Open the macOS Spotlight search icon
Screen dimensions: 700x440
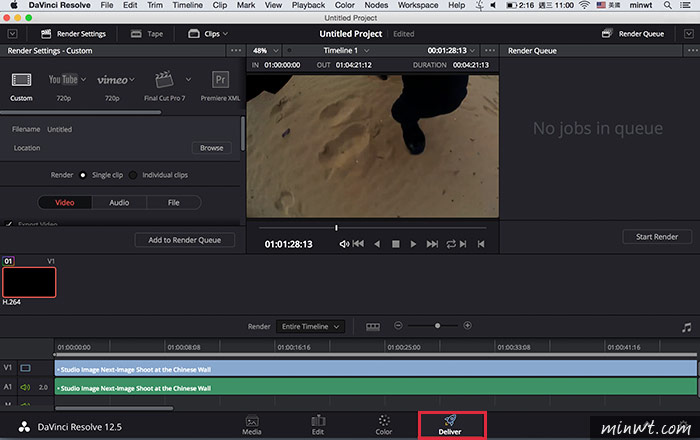coord(667,5)
